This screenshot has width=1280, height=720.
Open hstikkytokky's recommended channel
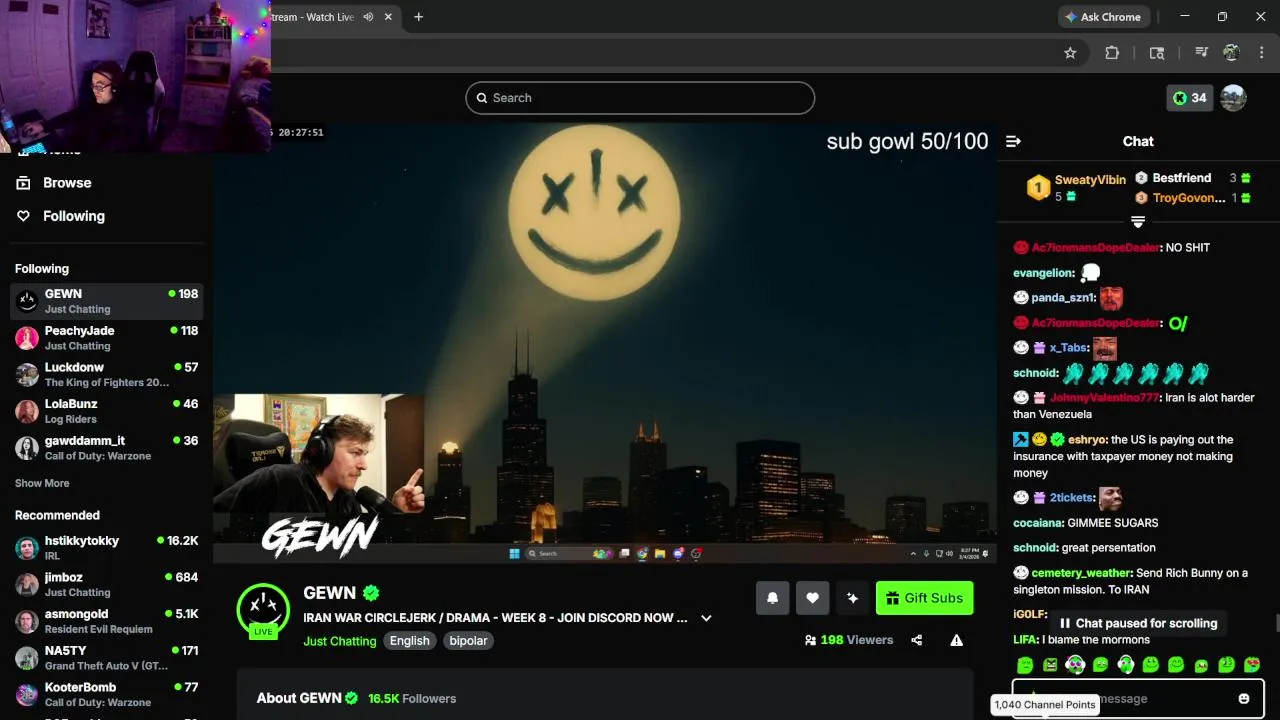(x=106, y=548)
